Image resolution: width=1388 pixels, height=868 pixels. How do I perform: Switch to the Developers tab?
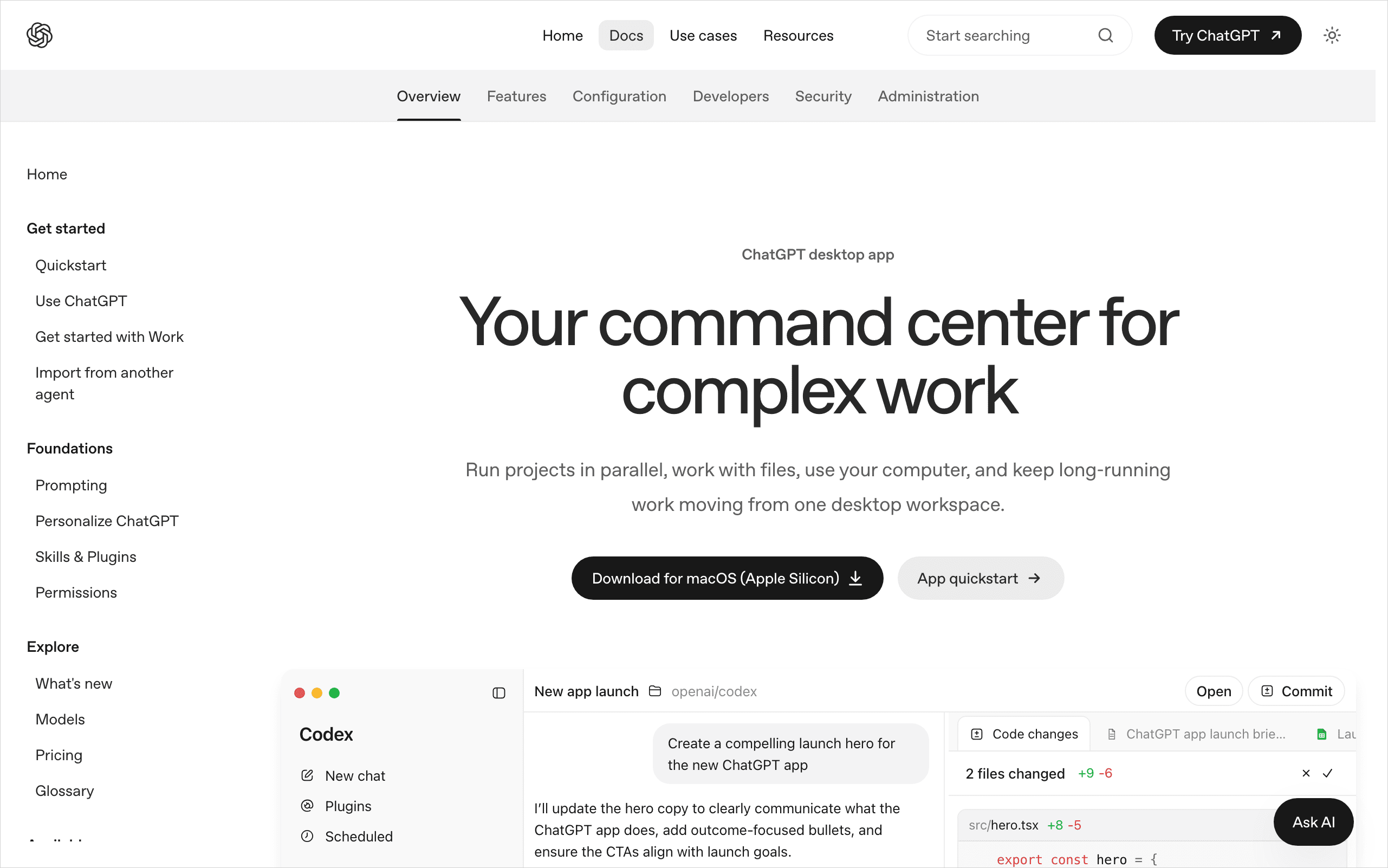tap(731, 96)
